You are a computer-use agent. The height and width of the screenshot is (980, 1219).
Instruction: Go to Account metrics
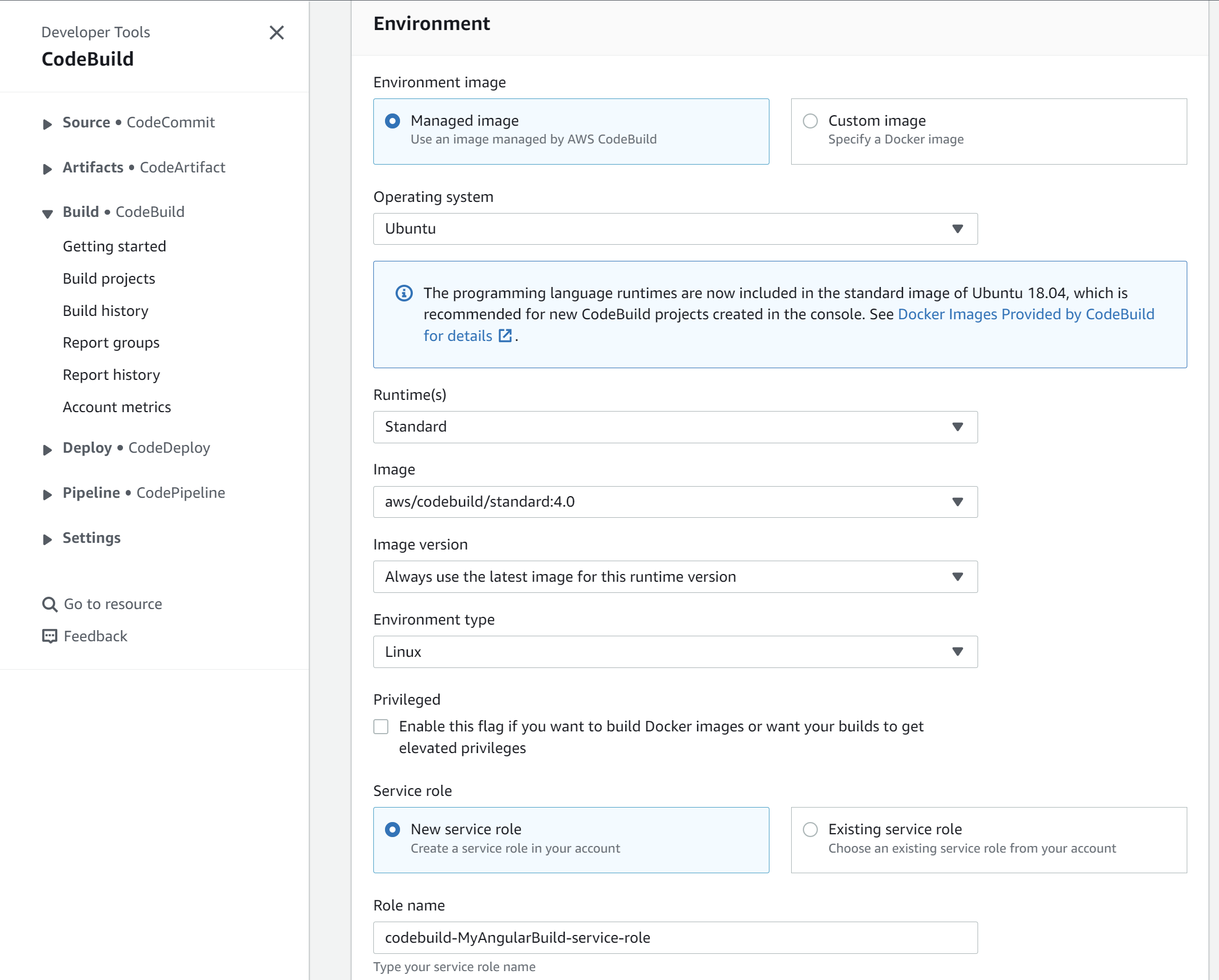coord(116,407)
